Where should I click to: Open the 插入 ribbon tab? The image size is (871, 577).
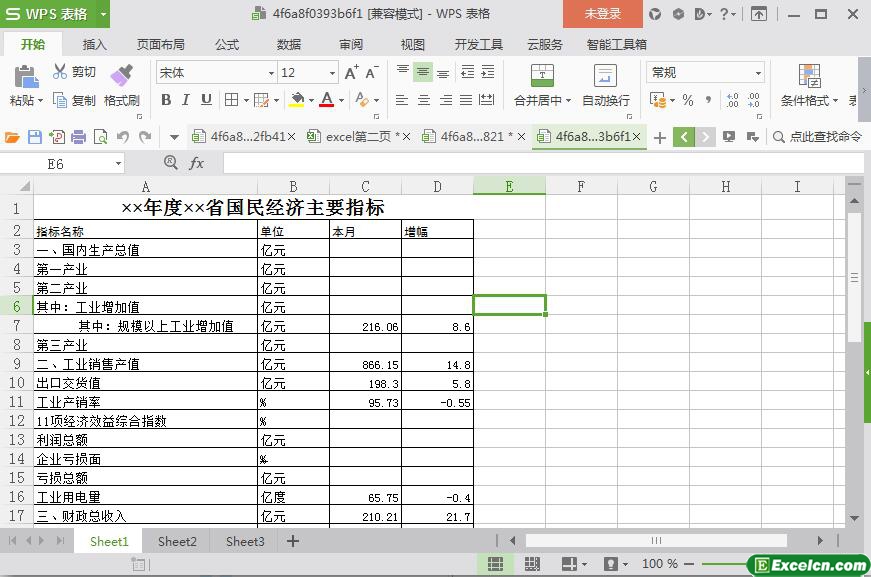[94, 44]
